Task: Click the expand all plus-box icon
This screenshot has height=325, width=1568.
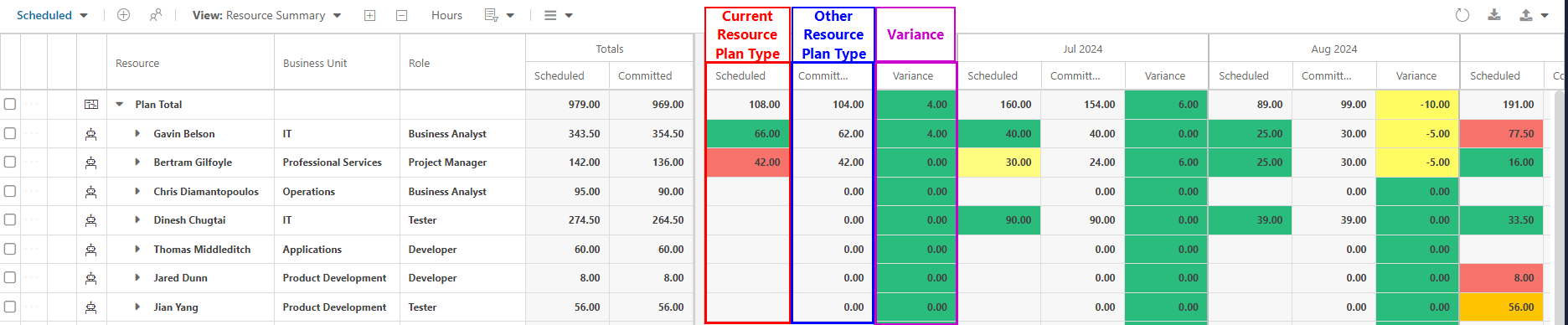Action: (370, 15)
